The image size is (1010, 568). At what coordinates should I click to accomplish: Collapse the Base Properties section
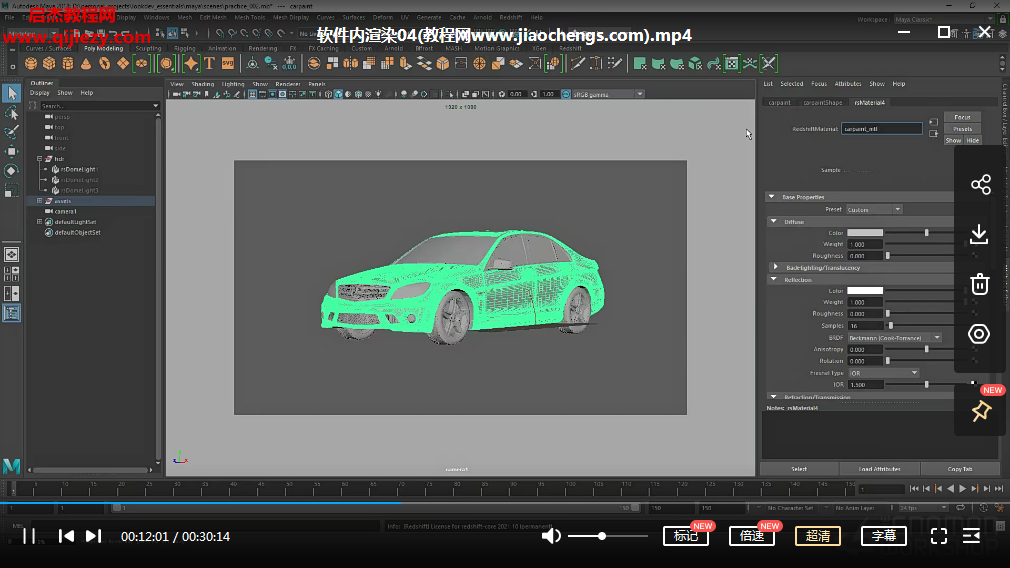772,196
